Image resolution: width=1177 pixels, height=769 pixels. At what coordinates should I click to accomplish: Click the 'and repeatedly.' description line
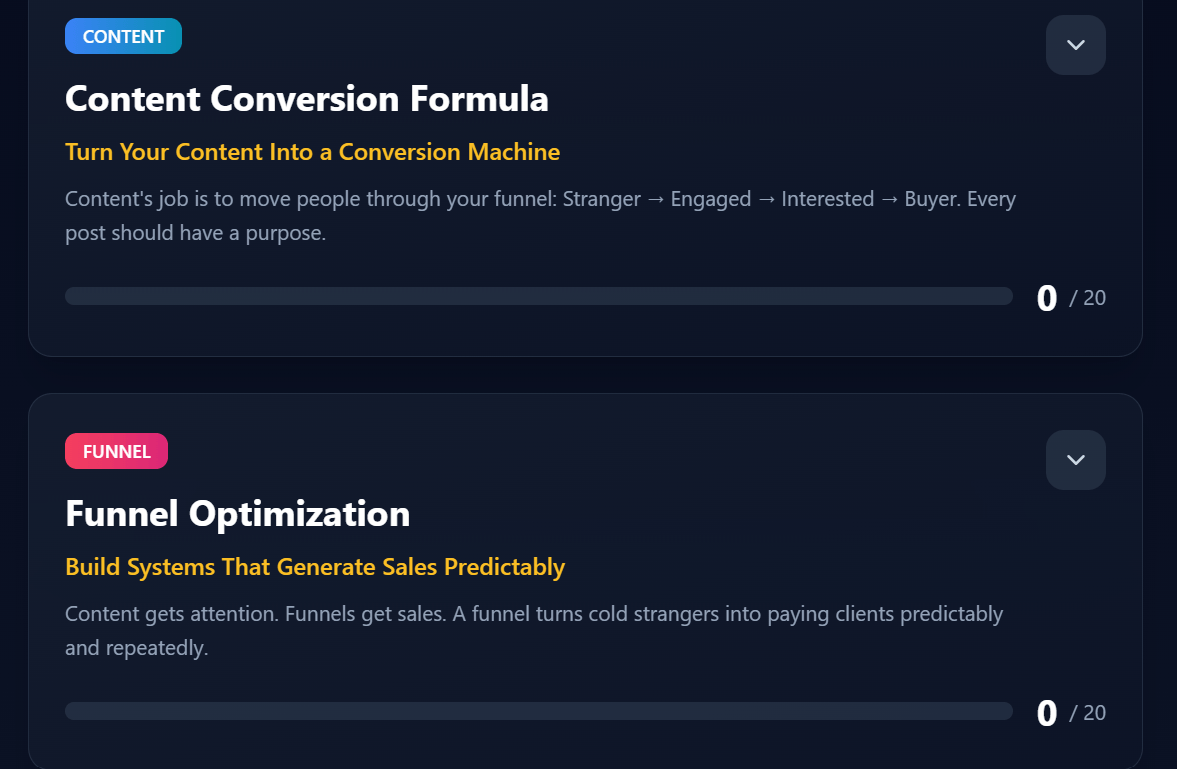136,648
